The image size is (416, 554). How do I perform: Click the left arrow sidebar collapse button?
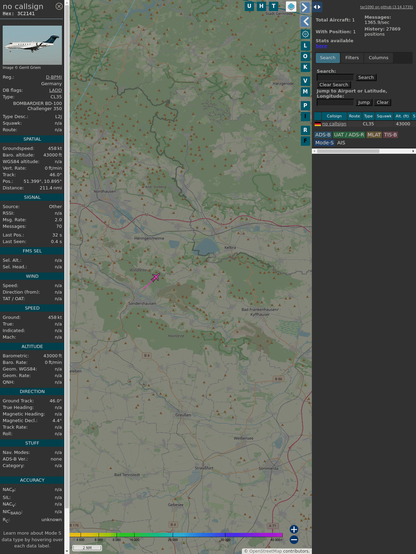(x=305, y=22)
